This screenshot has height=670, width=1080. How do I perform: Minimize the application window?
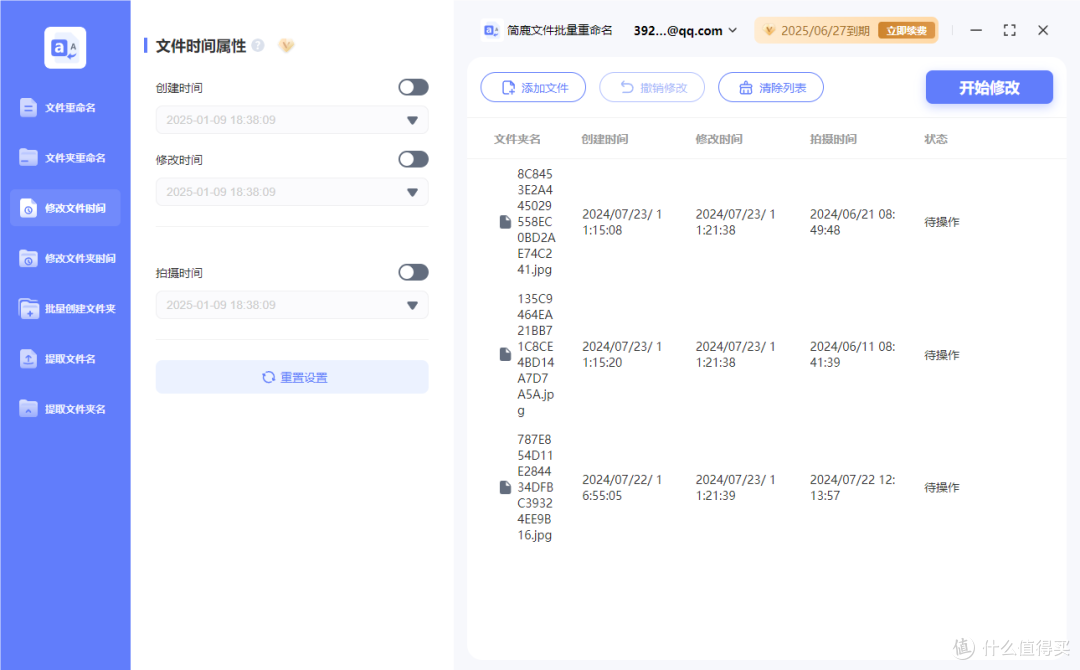(976, 30)
